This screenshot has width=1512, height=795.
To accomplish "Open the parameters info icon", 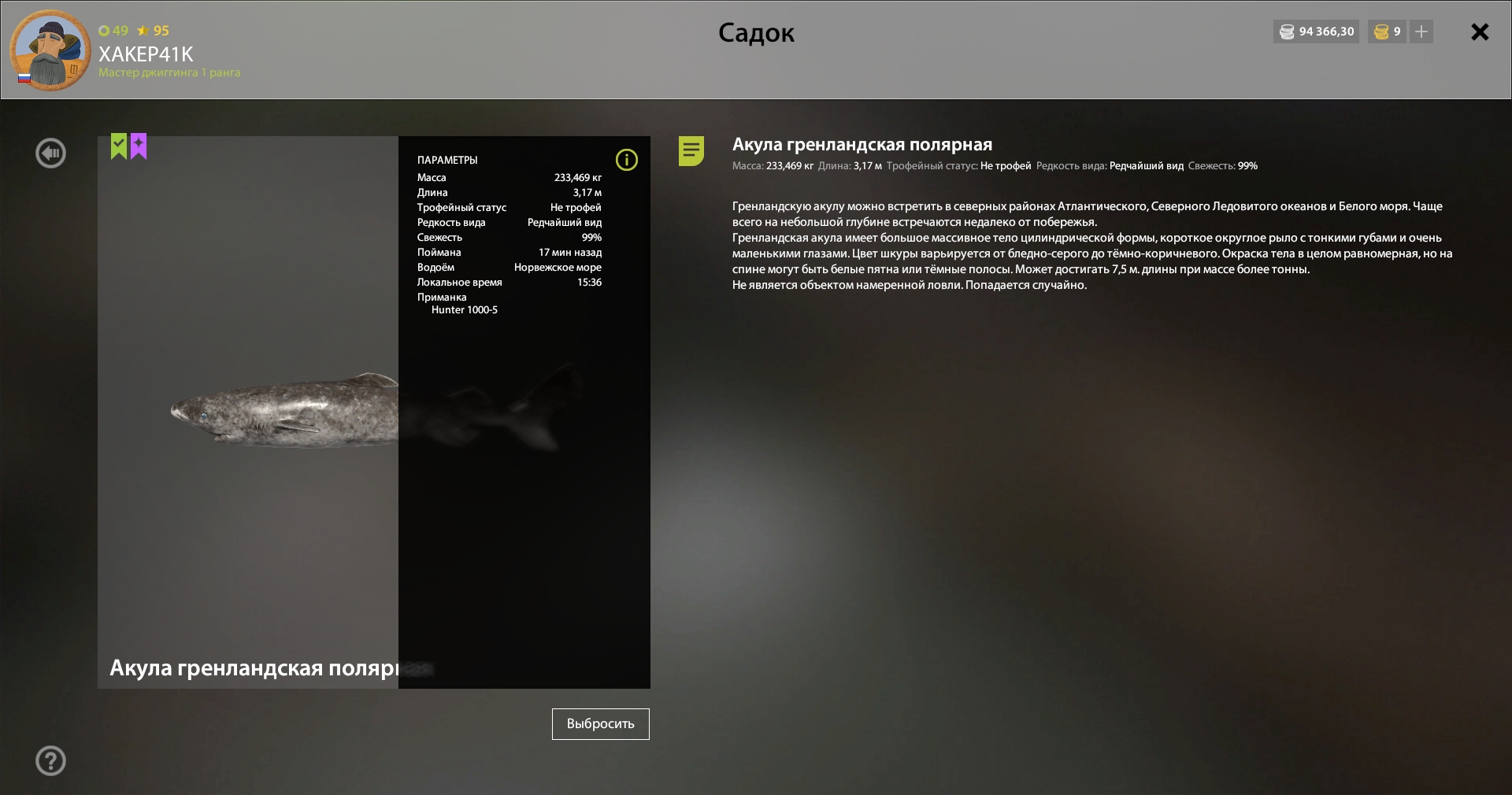I will coord(626,160).
